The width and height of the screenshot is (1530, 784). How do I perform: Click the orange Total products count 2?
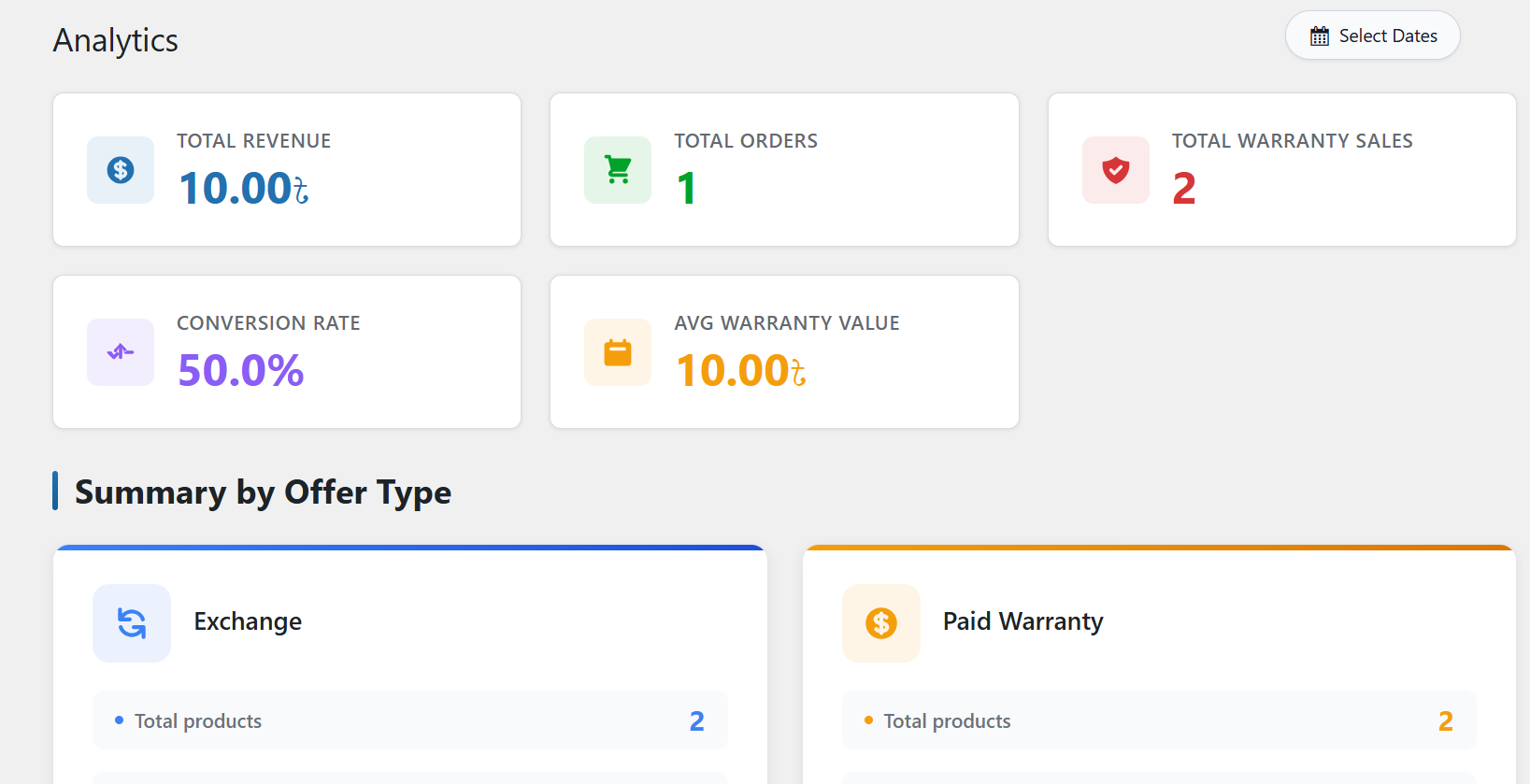pyautogui.click(x=1446, y=720)
